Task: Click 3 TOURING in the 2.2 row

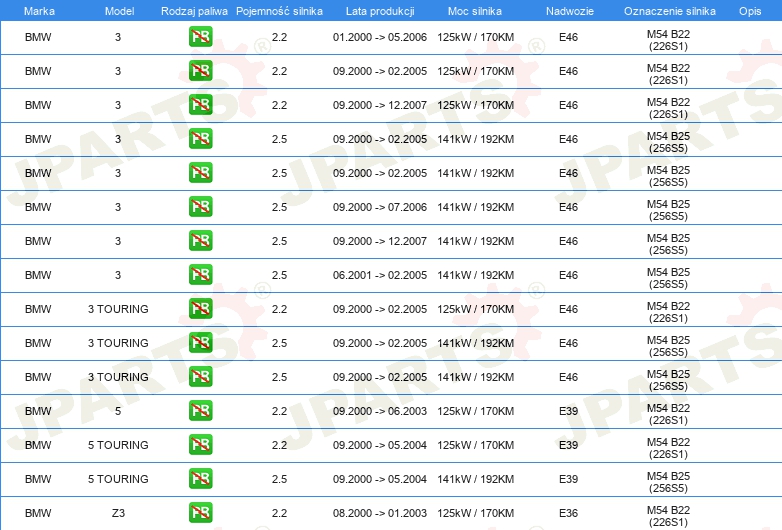Action: (118, 309)
